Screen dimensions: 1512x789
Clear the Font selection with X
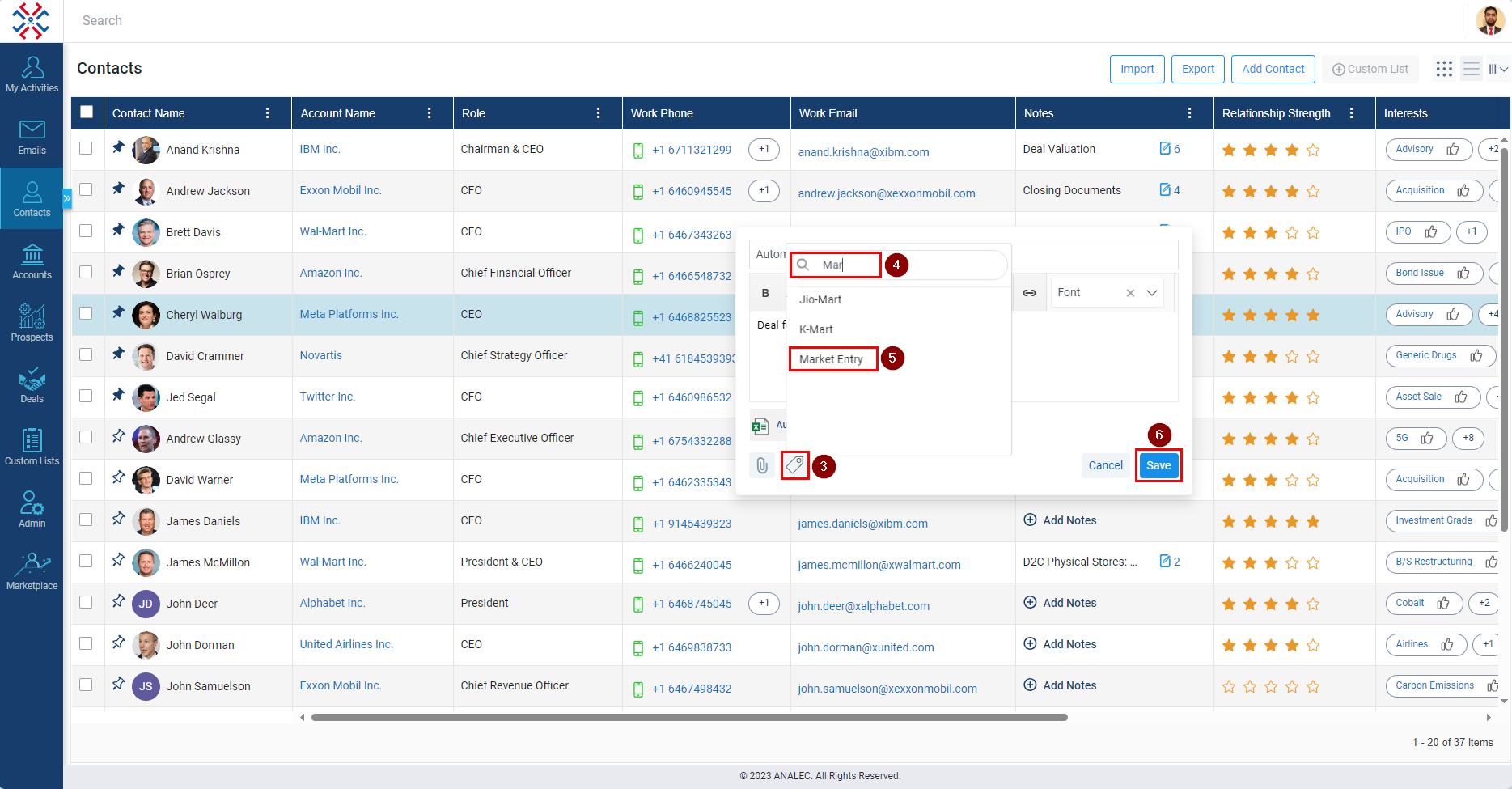pos(1130,293)
